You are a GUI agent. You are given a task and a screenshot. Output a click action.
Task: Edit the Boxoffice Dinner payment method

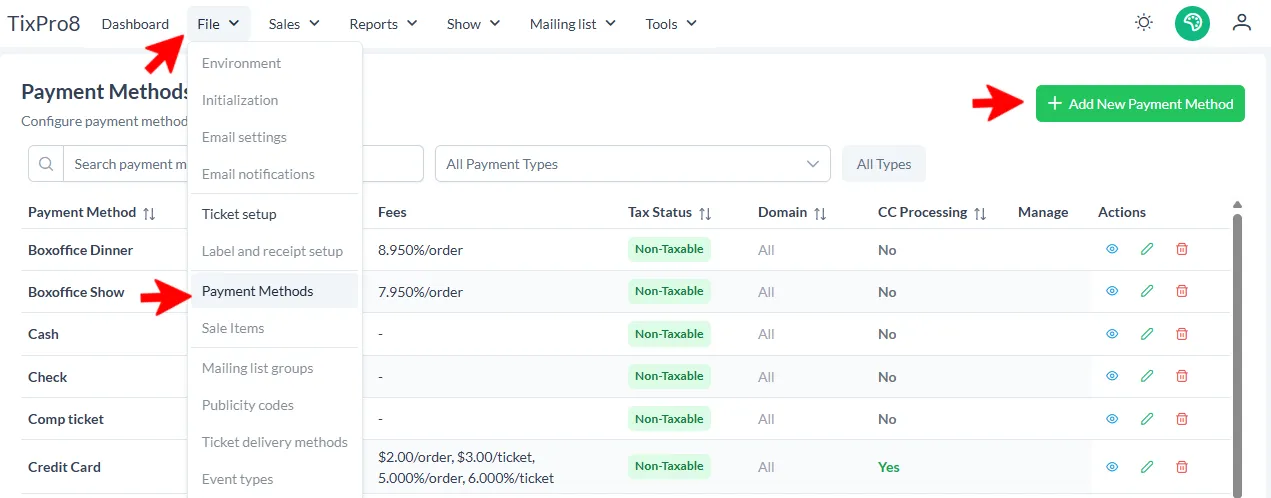[x=1147, y=249]
